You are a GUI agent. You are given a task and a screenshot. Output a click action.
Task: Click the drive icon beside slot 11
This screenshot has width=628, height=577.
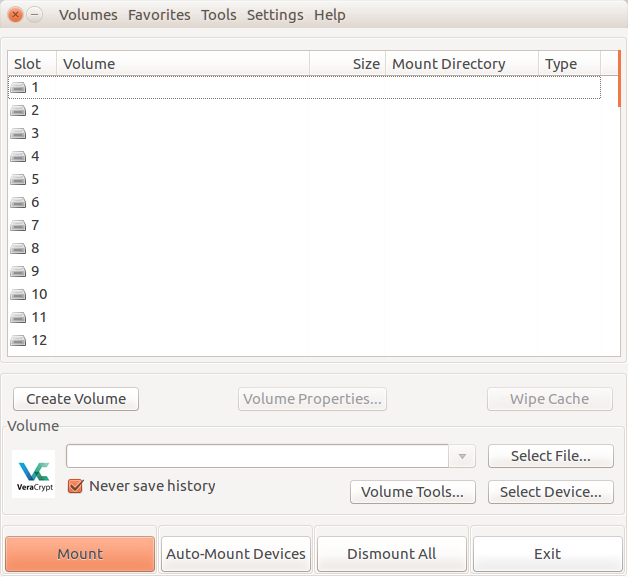(19, 318)
